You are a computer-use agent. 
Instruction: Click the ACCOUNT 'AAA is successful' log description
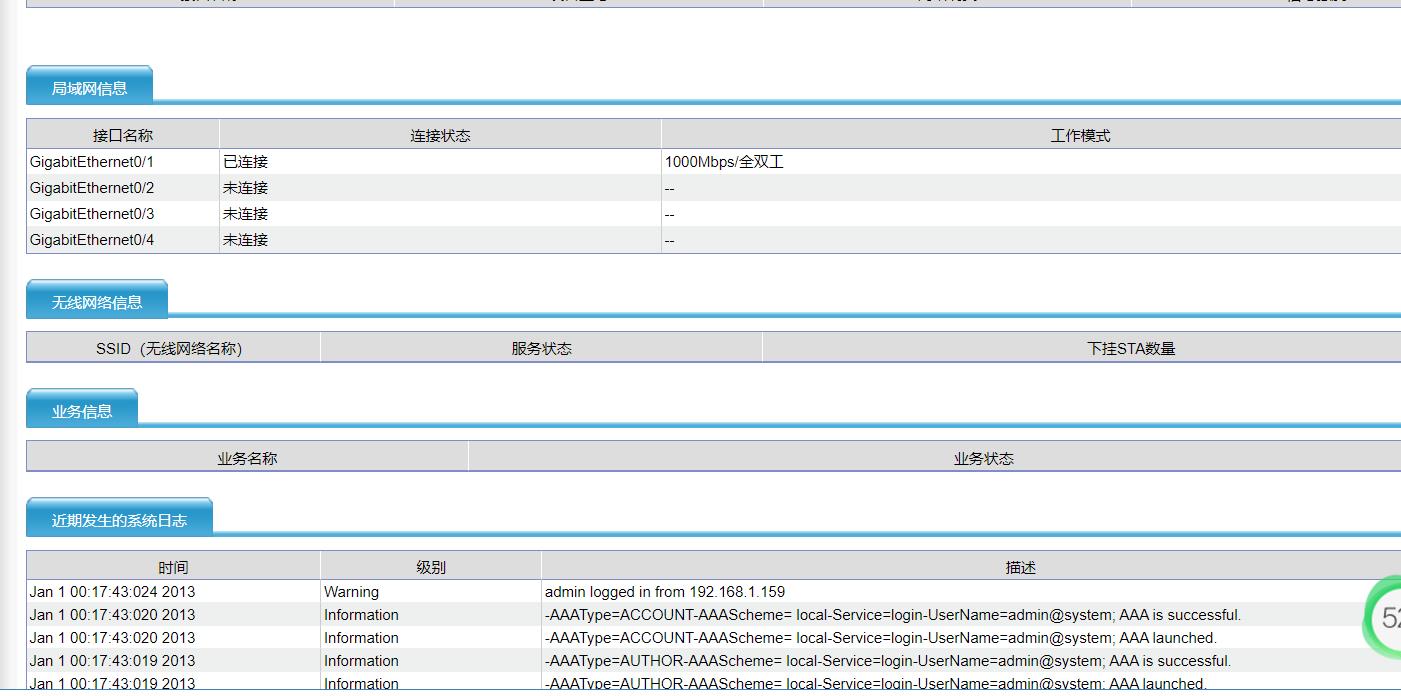(893, 615)
